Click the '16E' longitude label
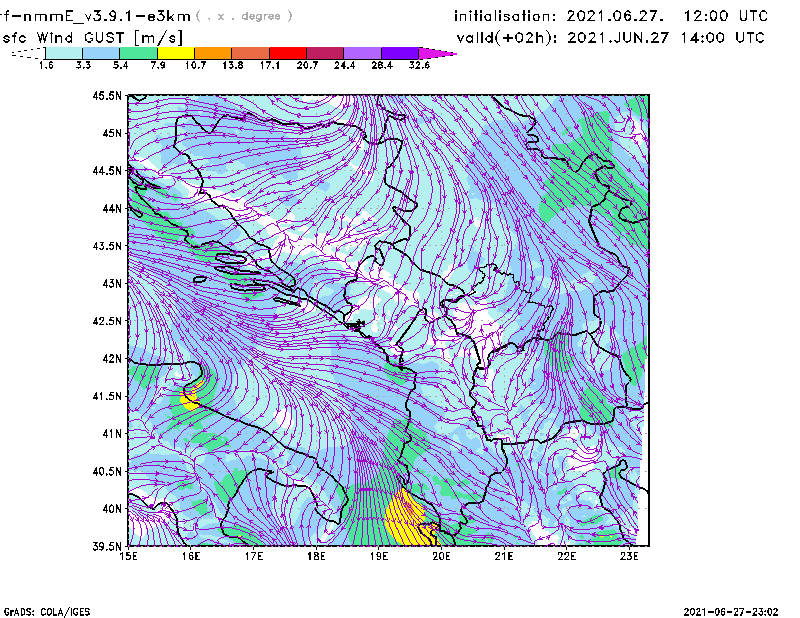 click(191, 556)
